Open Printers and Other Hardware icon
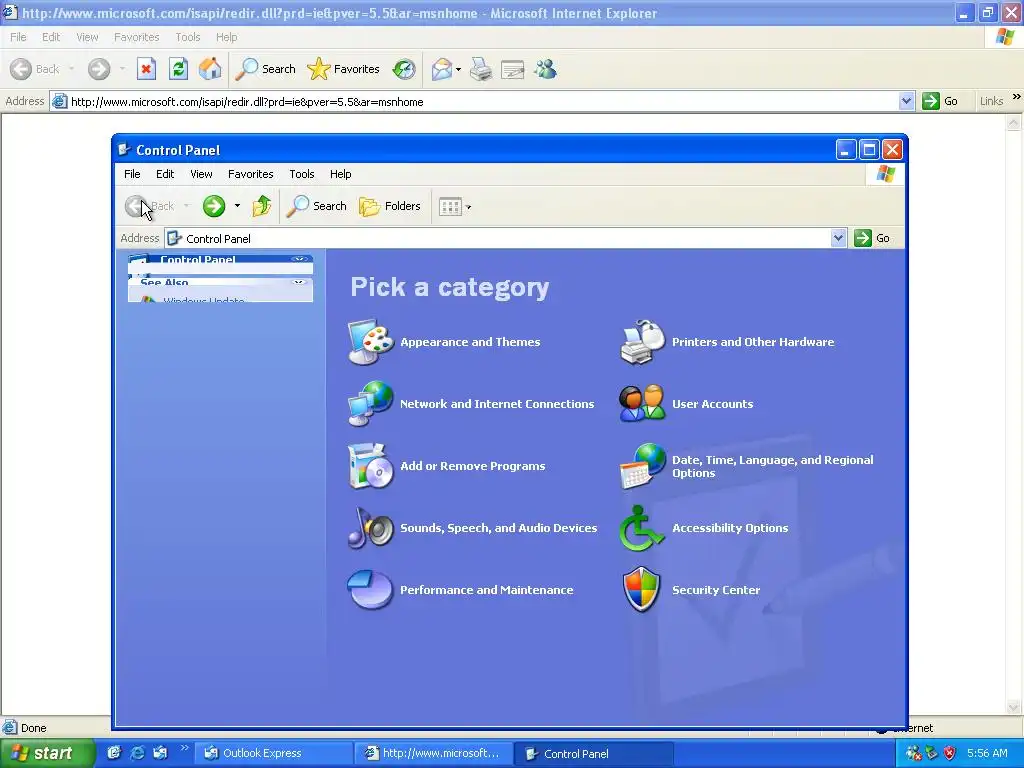The image size is (1024, 768). click(642, 342)
